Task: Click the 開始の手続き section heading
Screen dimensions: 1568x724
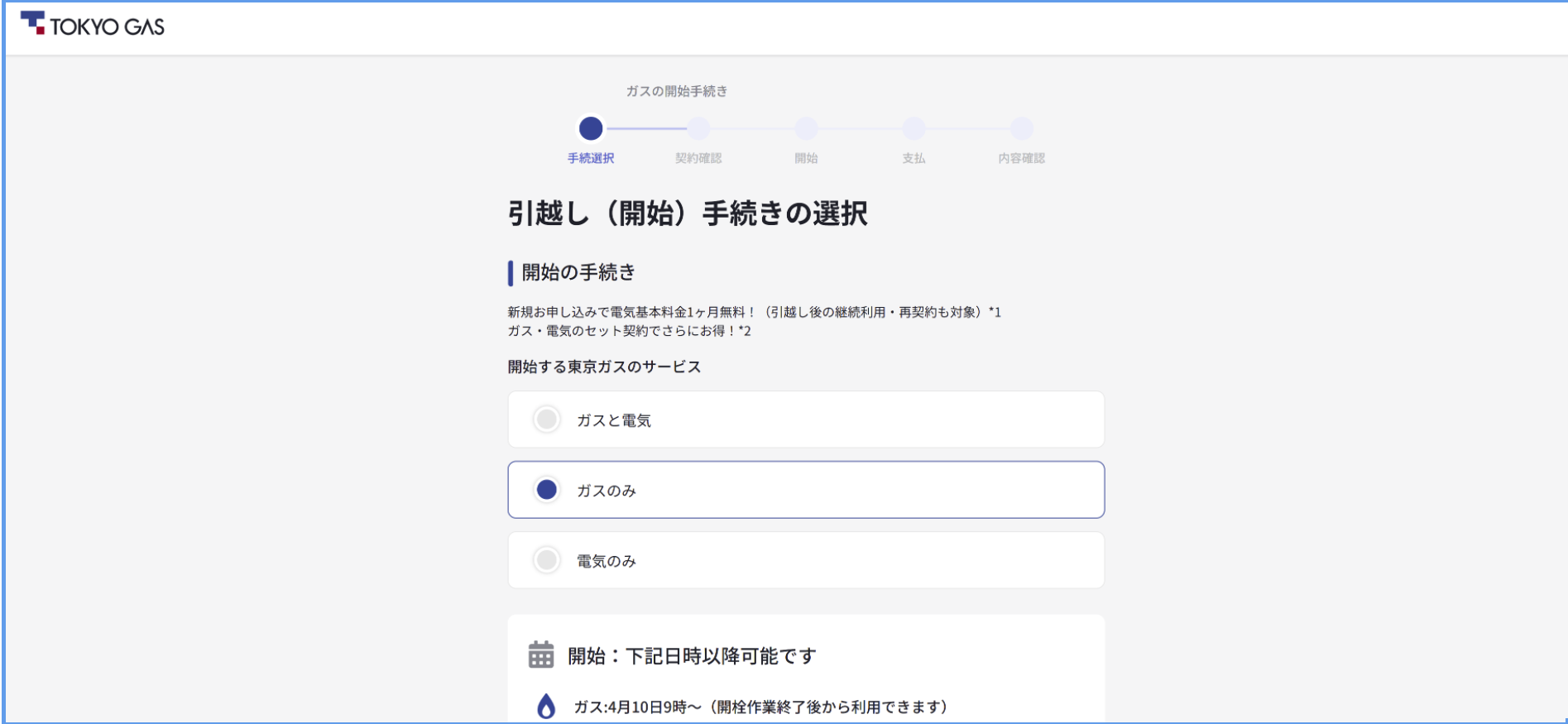Action: pyautogui.click(x=578, y=272)
